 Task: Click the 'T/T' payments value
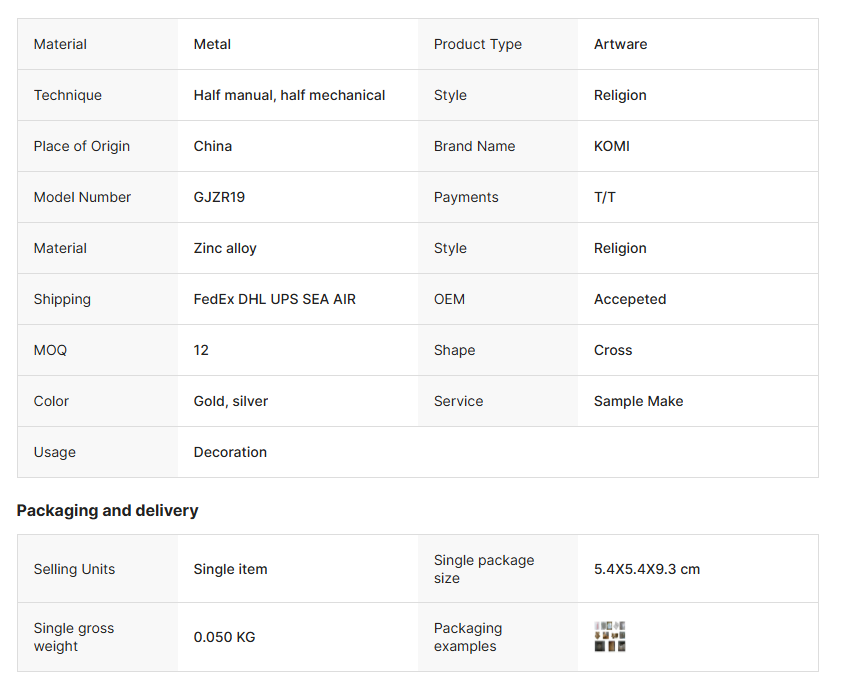(x=604, y=197)
